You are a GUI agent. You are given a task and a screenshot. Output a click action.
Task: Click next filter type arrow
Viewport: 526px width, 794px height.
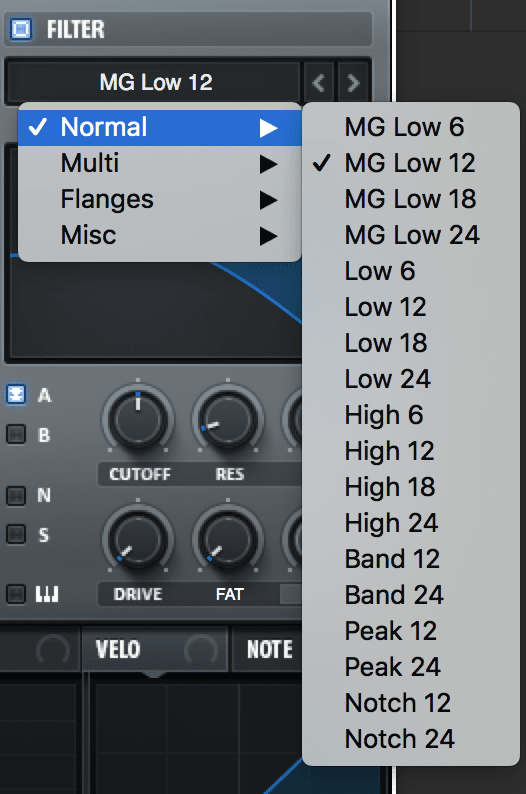[x=353, y=83]
